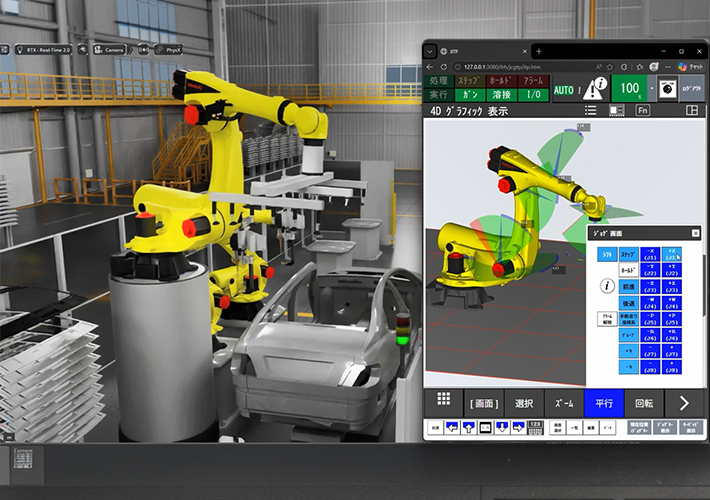Open the Camera dropdown in viewport toolbar
Image resolution: width=710 pixels, height=500 pixels.
click(x=109, y=49)
